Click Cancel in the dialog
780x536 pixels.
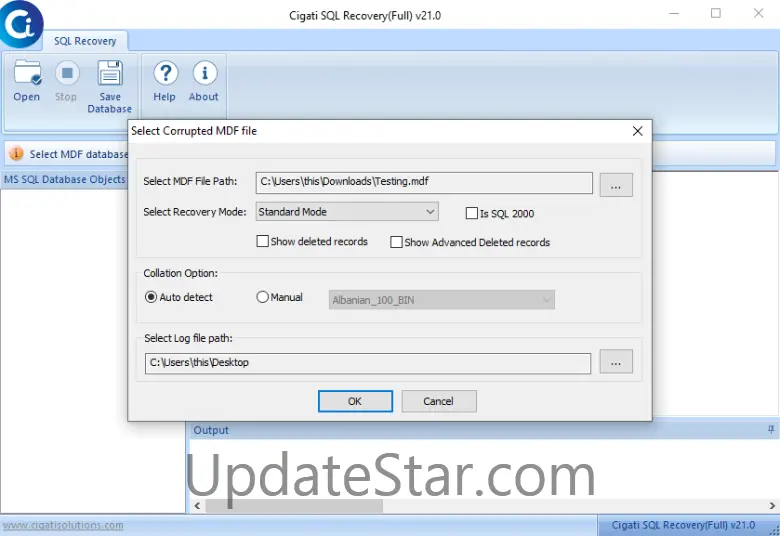(x=439, y=401)
